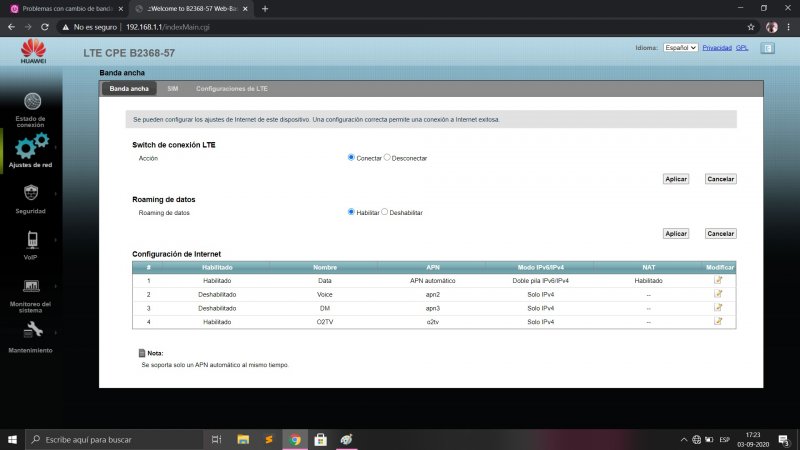Click the logout icon in header
Image resolution: width=800 pixels, height=450 pixels.
767,48
